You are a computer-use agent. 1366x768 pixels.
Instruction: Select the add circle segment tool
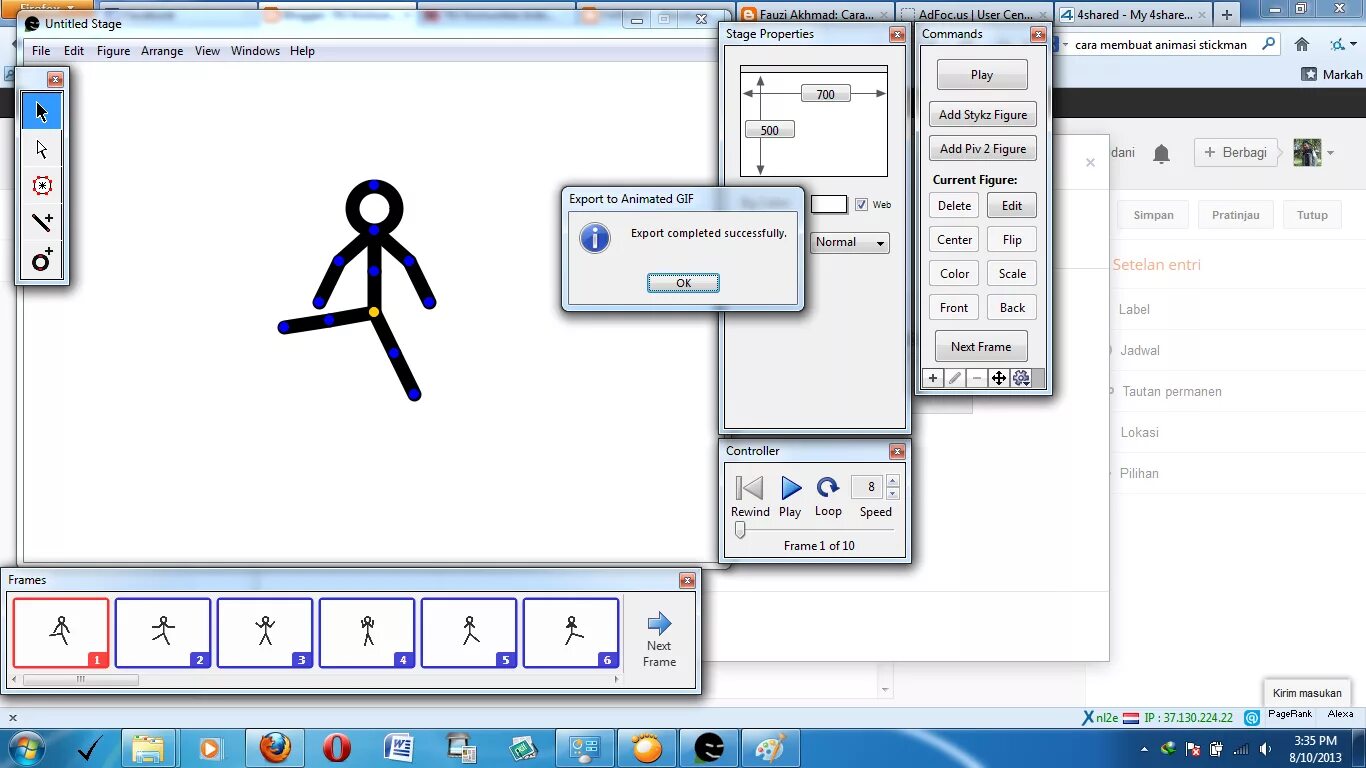click(x=42, y=260)
